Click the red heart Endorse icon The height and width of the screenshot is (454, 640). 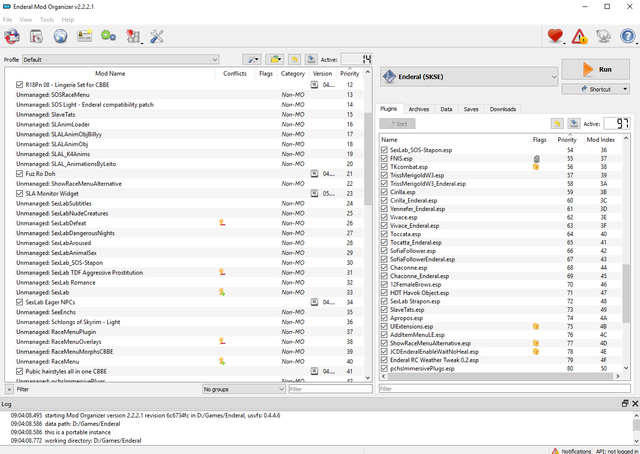point(556,37)
